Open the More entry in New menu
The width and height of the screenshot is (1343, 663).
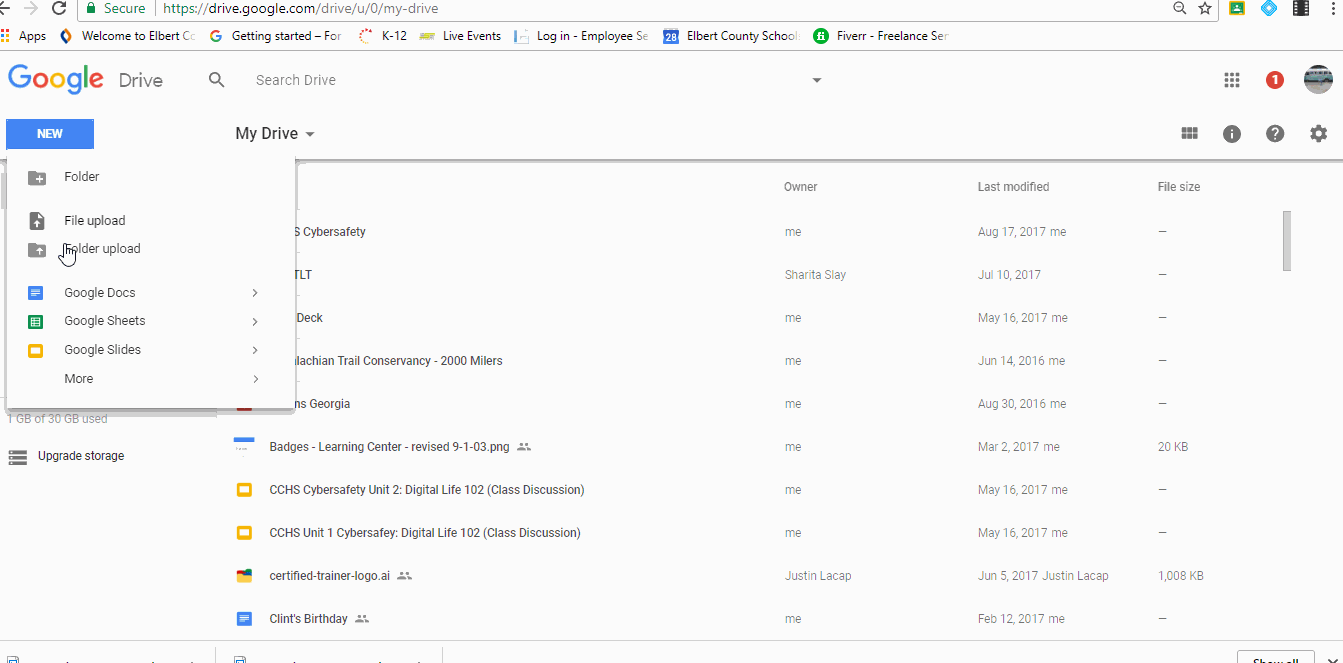(150, 379)
